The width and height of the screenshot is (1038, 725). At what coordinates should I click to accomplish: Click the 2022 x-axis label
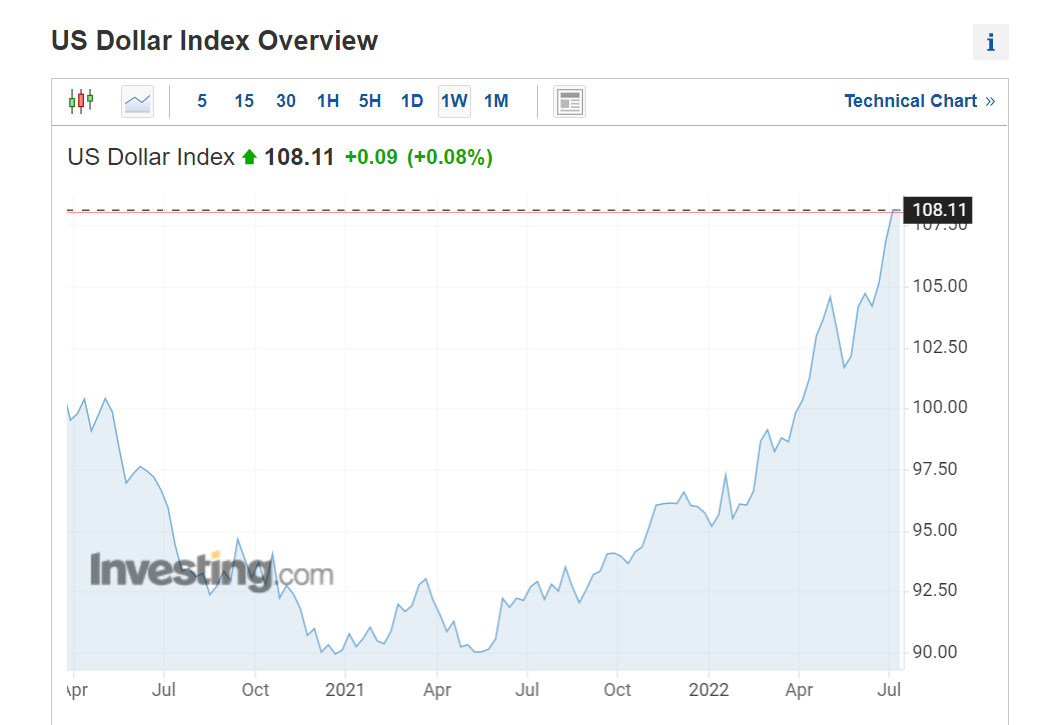pyautogui.click(x=708, y=690)
